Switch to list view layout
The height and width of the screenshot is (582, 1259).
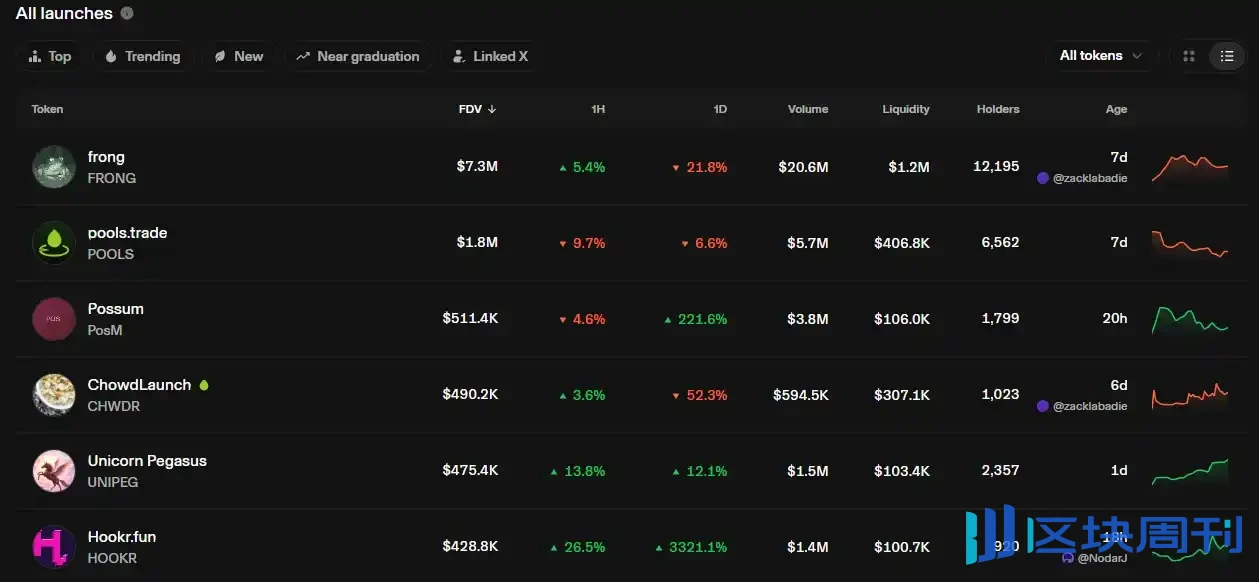click(x=1227, y=56)
